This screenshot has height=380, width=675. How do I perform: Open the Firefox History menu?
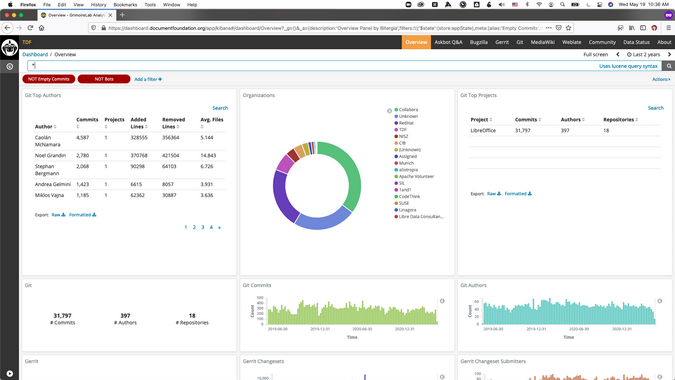(x=98, y=4)
